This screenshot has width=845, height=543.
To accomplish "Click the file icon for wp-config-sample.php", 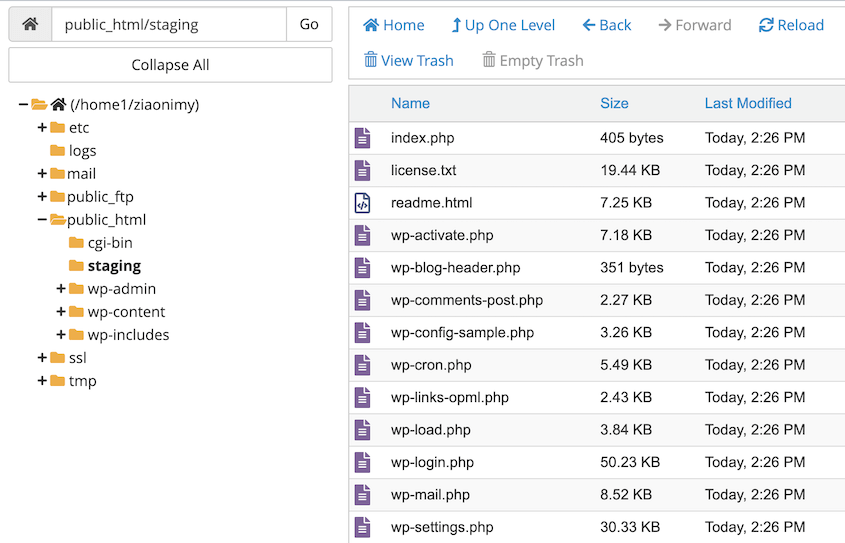I will (x=363, y=332).
